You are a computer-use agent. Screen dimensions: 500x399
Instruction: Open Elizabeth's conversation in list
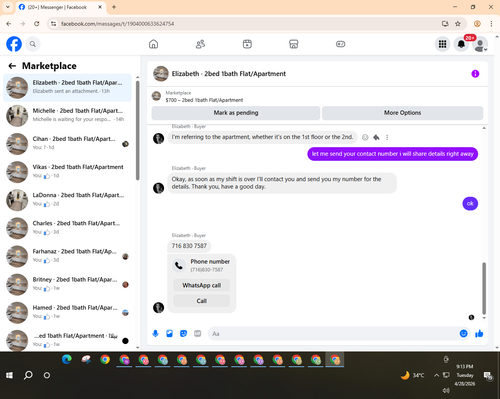[x=67, y=87]
